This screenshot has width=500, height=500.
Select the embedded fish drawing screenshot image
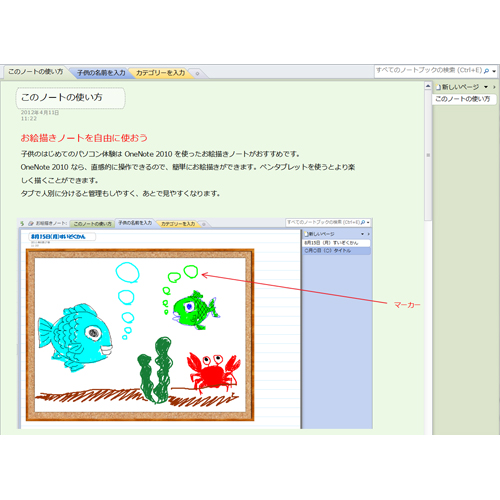[195, 323]
